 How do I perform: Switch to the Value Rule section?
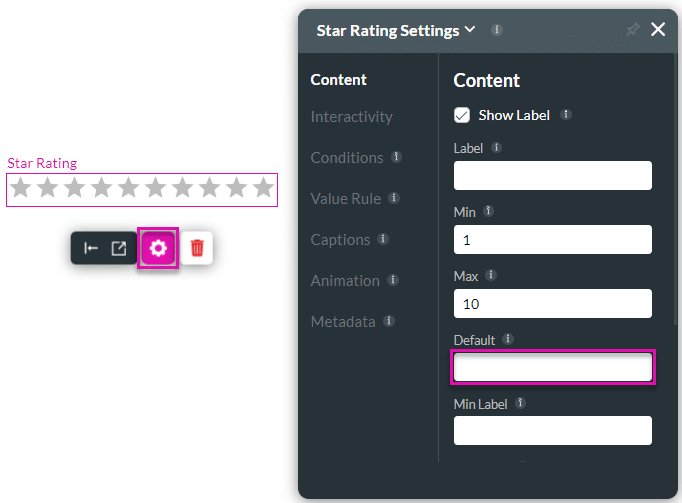coord(345,199)
